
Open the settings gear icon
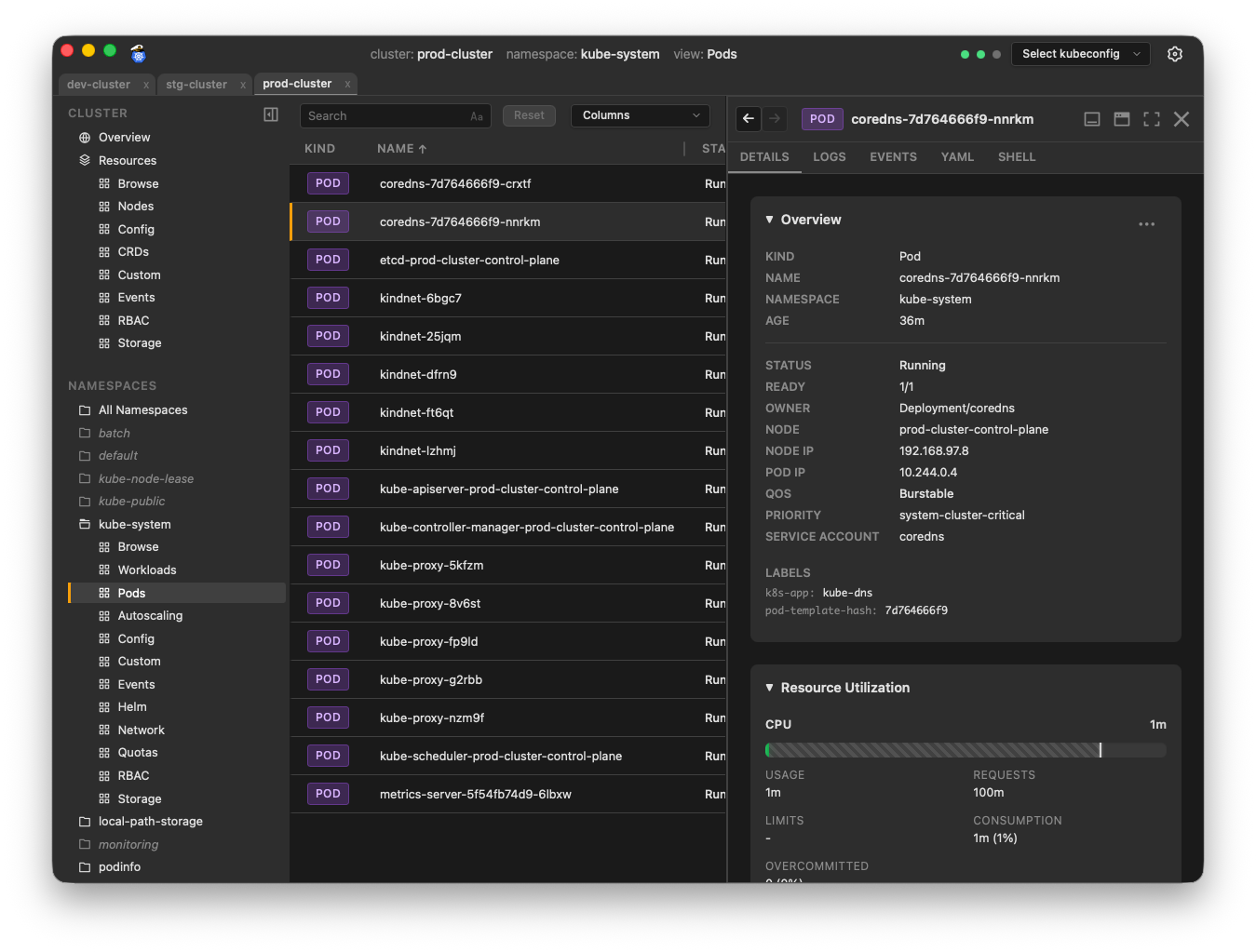tap(1174, 54)
